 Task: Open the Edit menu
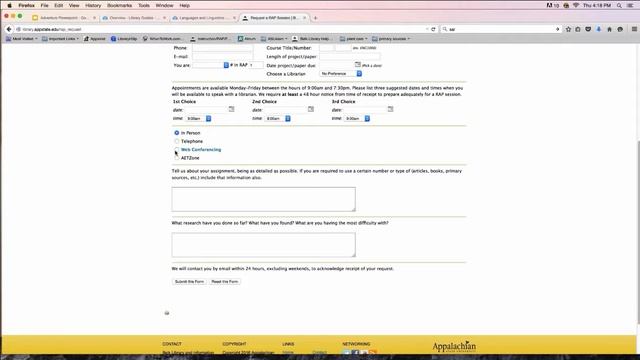59,5
